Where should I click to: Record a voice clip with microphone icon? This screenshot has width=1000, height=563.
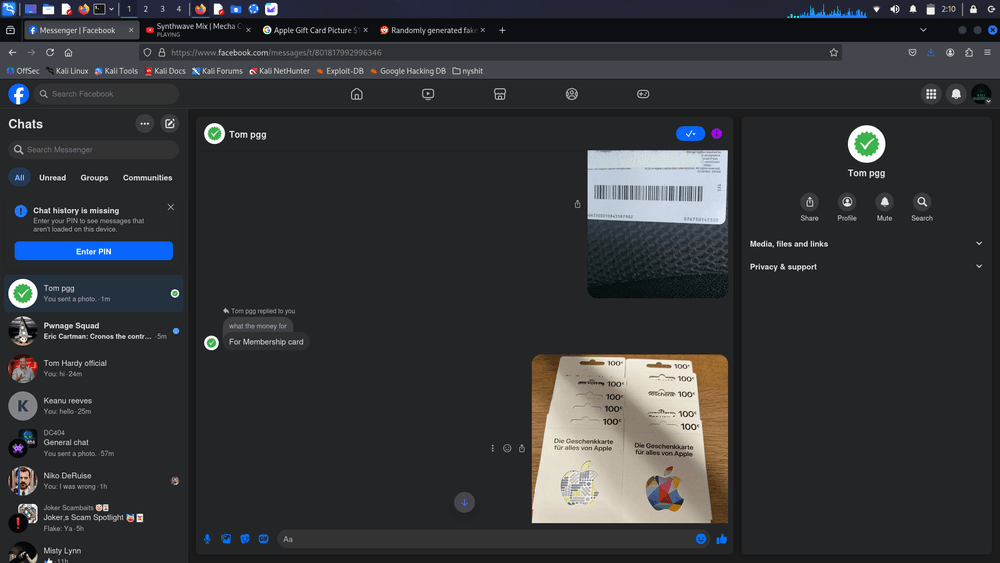[x=207, y=539]
